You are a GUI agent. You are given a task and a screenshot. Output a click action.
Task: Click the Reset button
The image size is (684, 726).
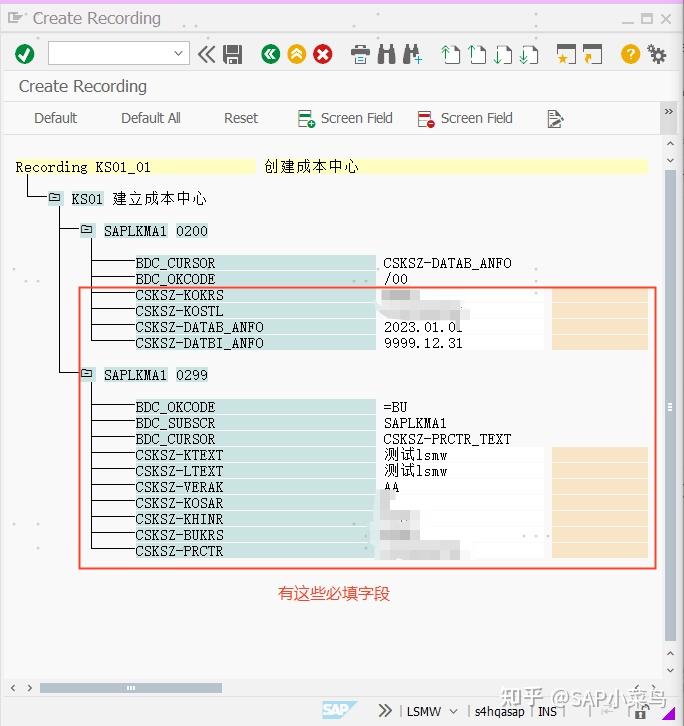pyautogui.click(x=241, y=118)
